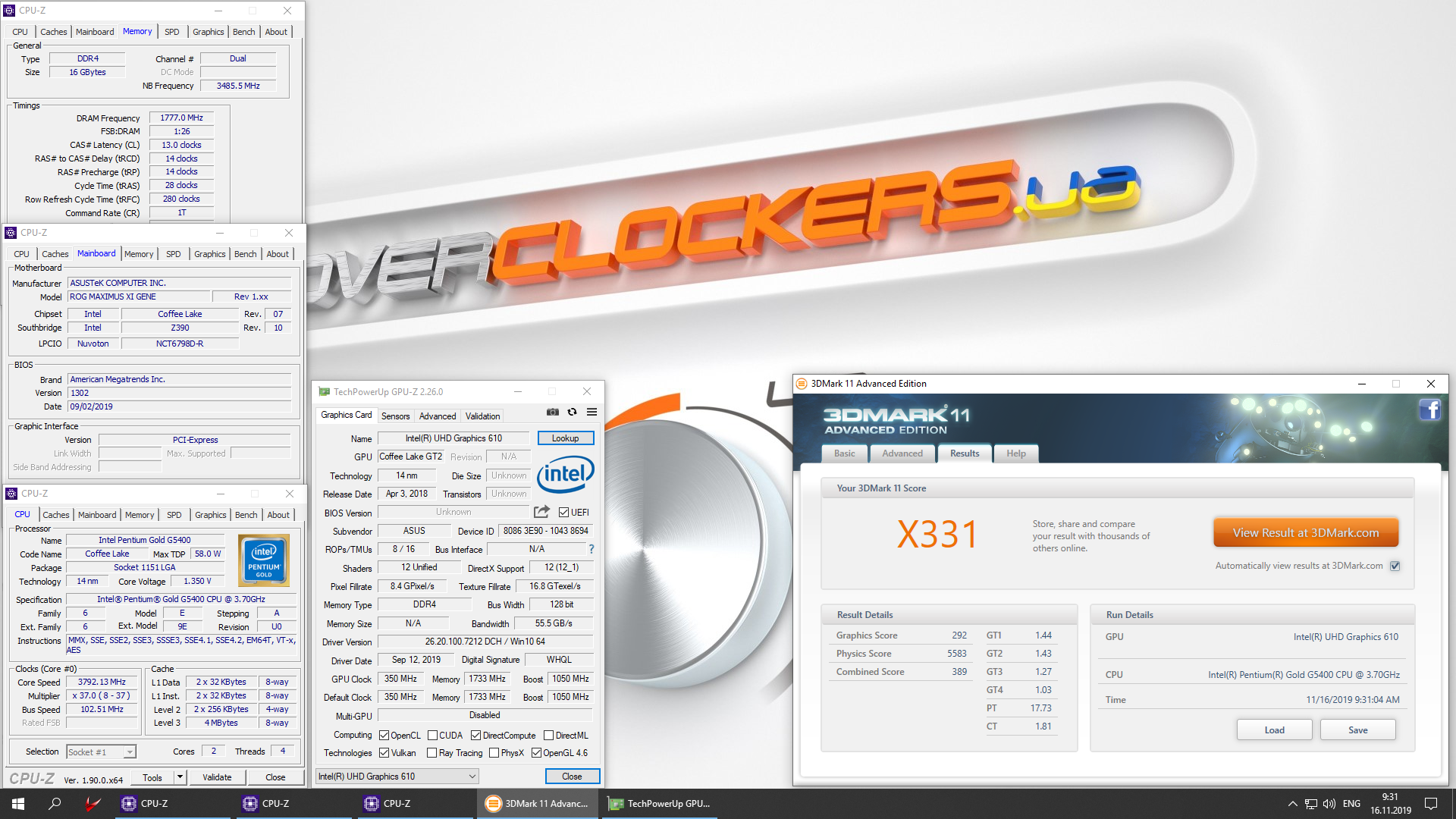
Task: Toggle the Ray Tracing checkbox
Action: click(431, 753)
